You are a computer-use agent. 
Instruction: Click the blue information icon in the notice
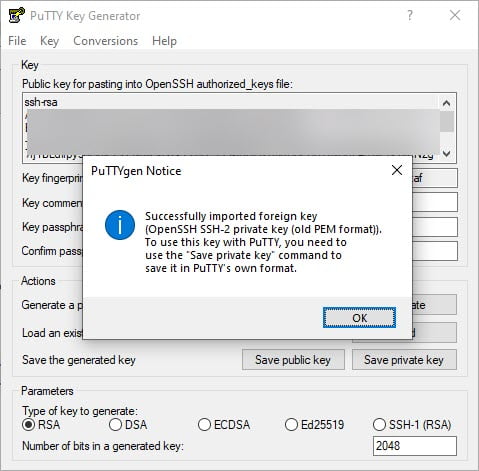[x=120, y=225]
